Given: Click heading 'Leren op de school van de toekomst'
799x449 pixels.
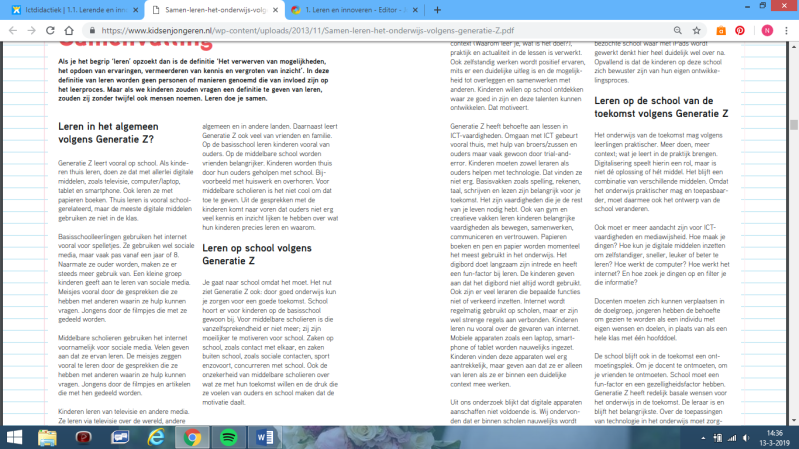Looking at the screenshot, I should 661,107.
